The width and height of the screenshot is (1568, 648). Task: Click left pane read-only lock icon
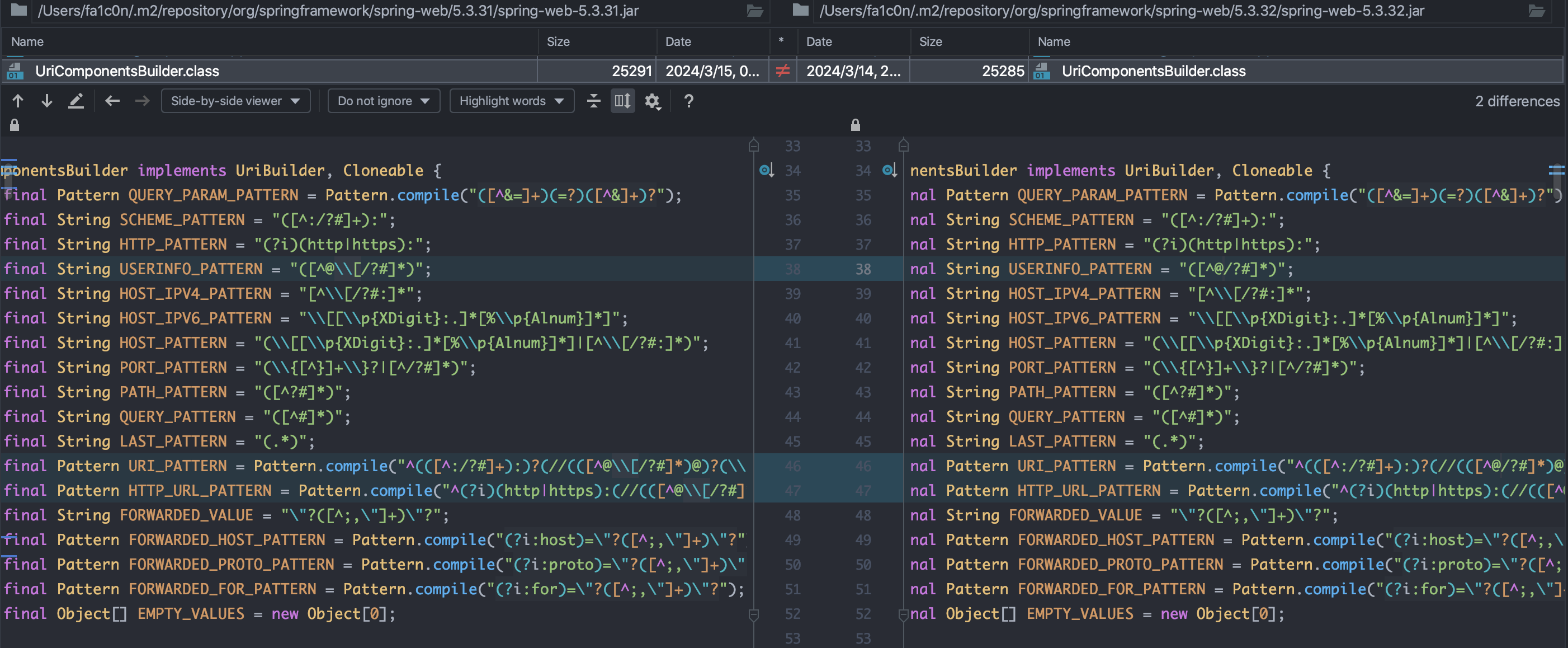15,125
